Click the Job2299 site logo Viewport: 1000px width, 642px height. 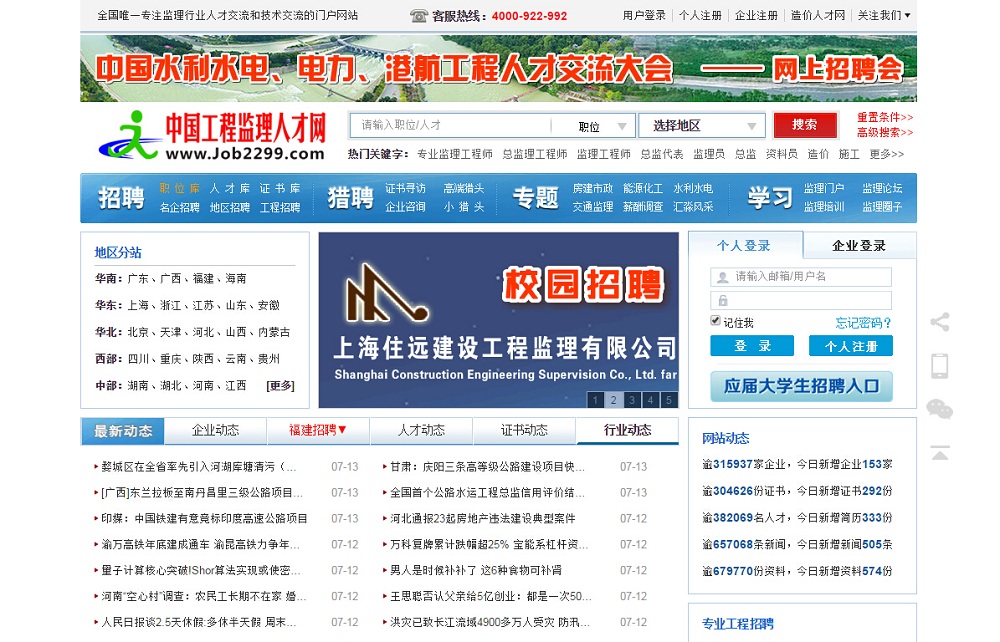[x=212, y=136]
